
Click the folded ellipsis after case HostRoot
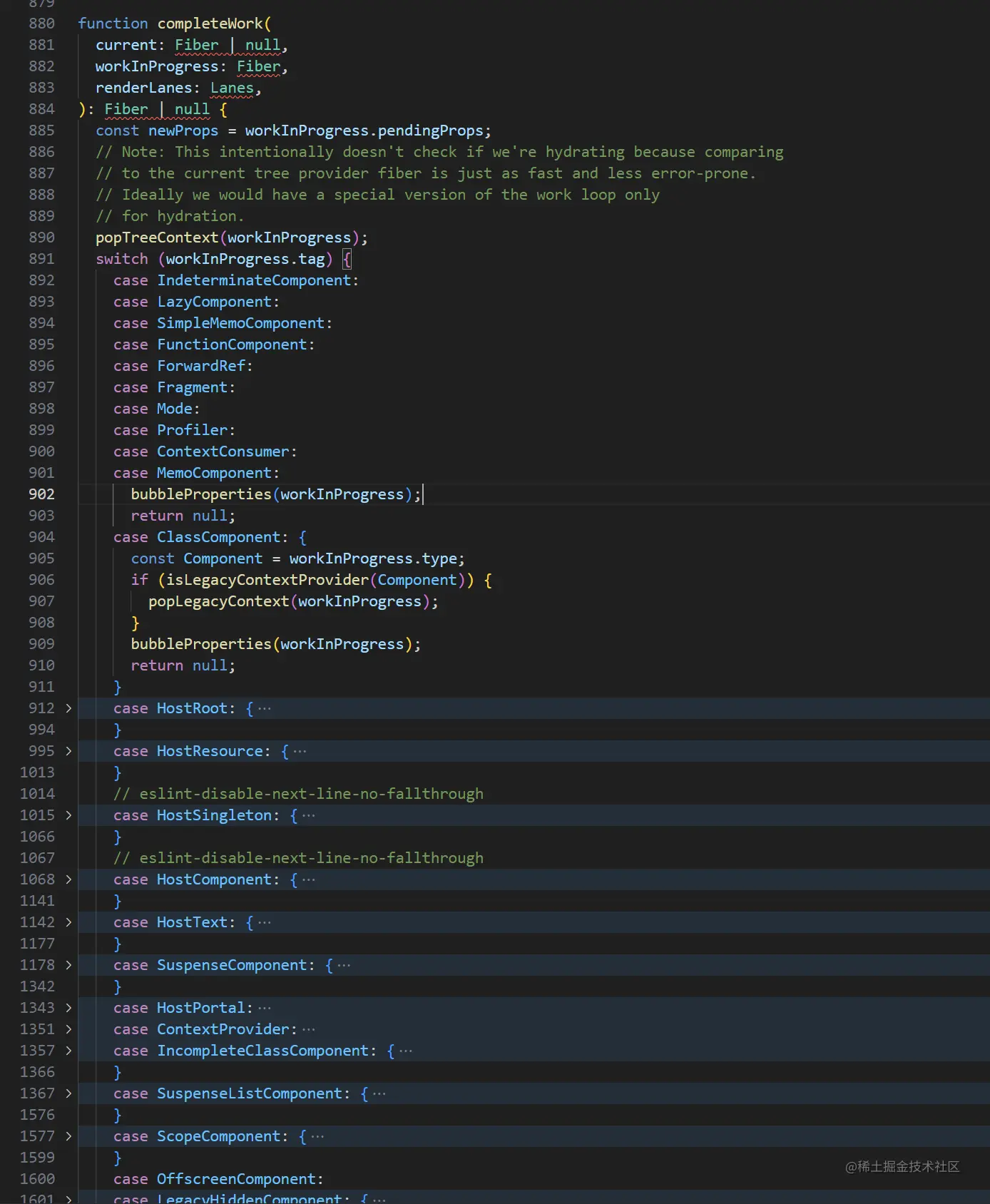[265, 708]
